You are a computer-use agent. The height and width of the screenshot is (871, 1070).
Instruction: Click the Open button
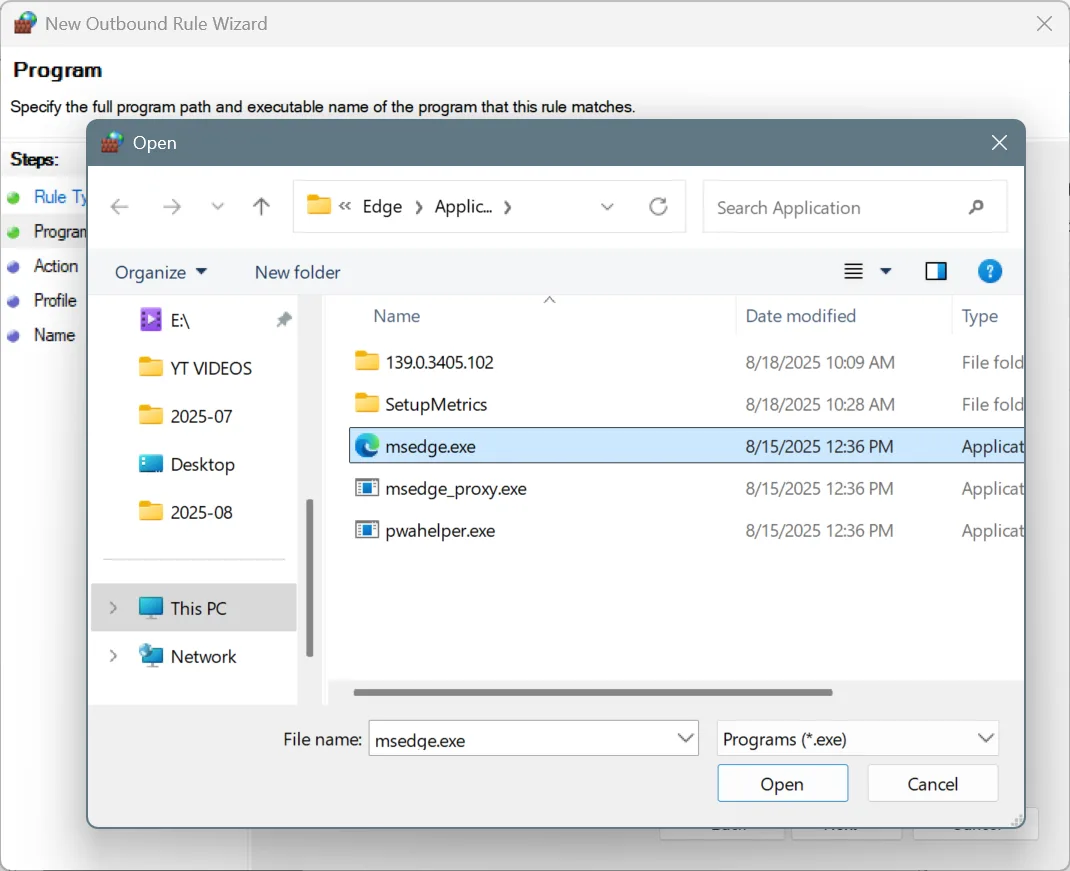coord(782,784)
